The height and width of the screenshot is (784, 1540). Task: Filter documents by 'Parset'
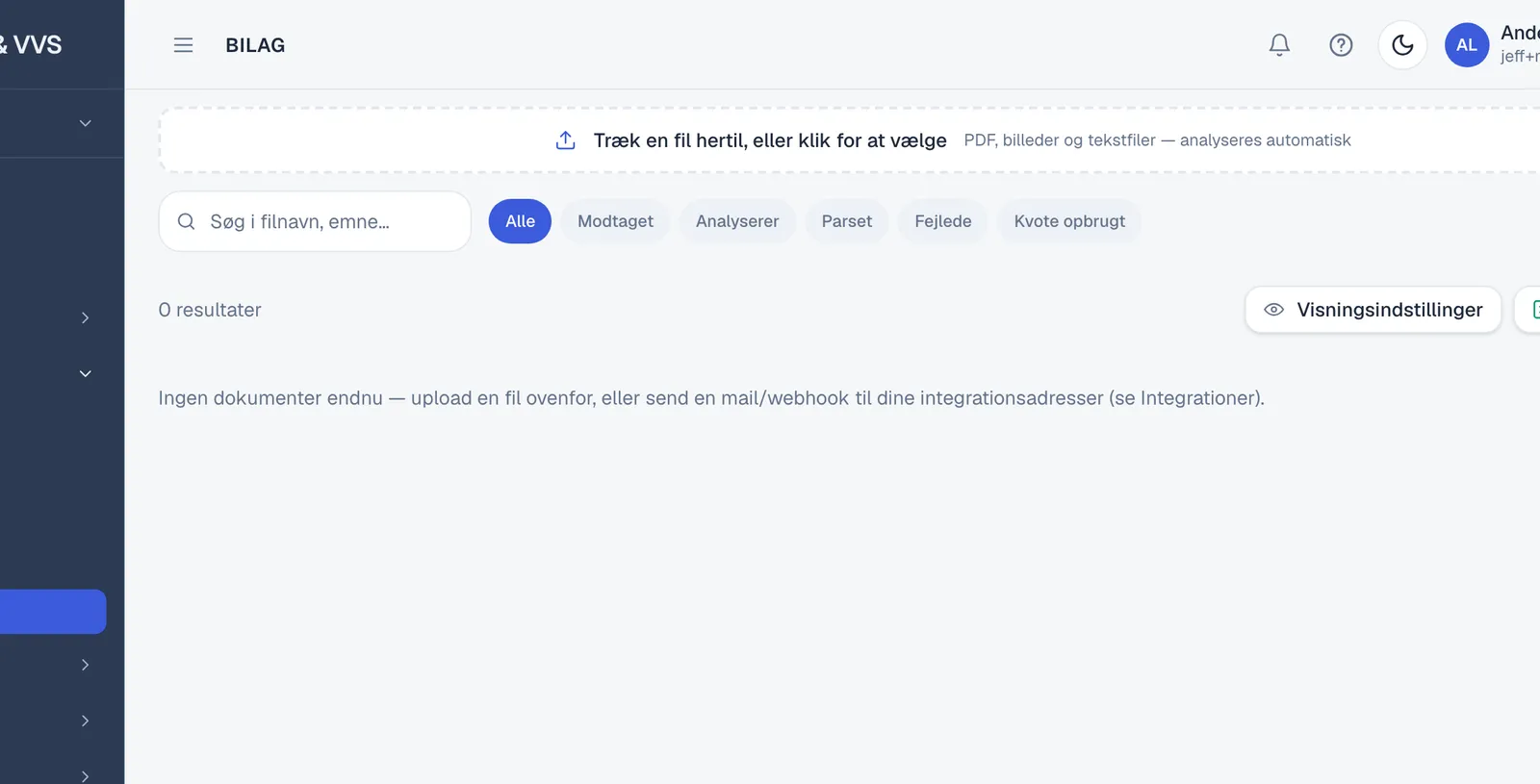coord(847,221)
